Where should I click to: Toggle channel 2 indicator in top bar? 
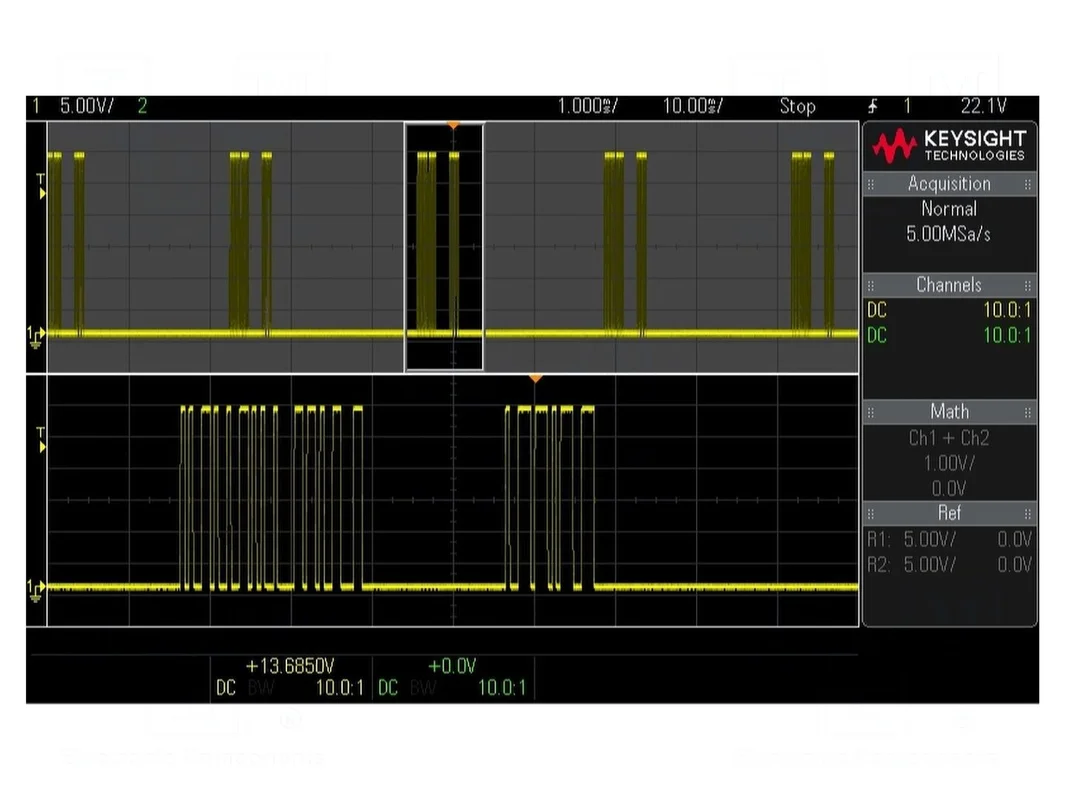[x=142, y=106]
